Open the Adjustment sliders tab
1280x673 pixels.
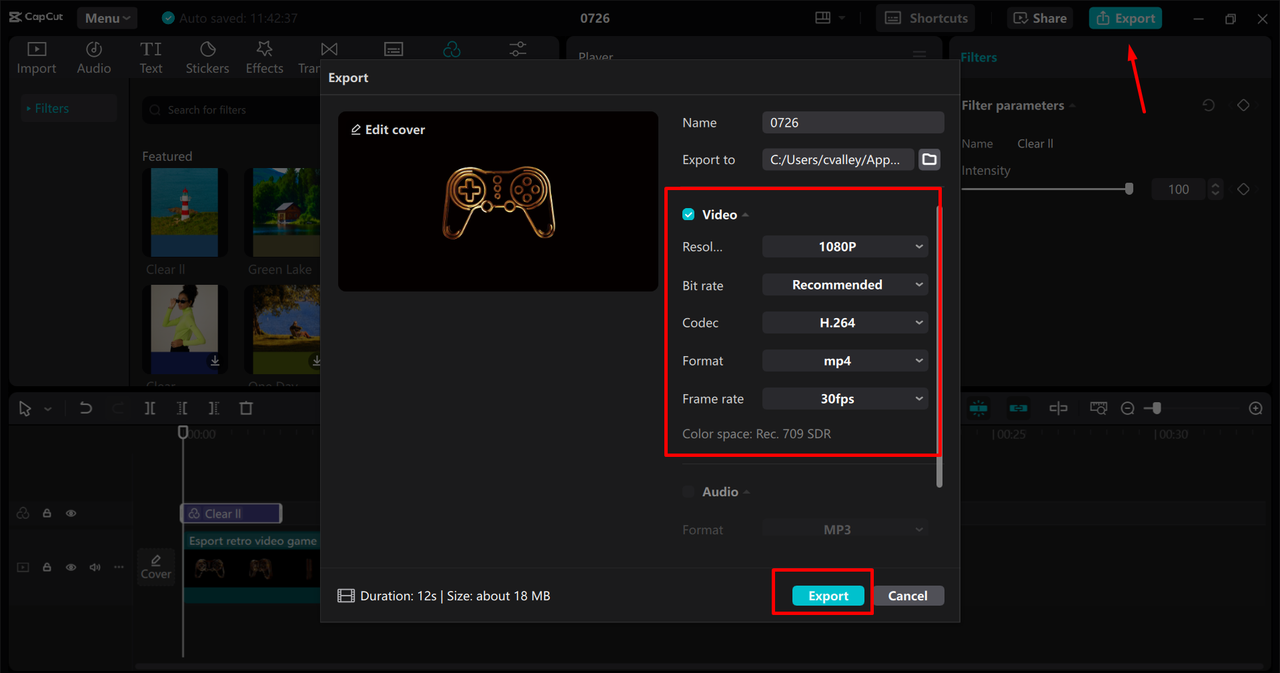tap(518, 49)
